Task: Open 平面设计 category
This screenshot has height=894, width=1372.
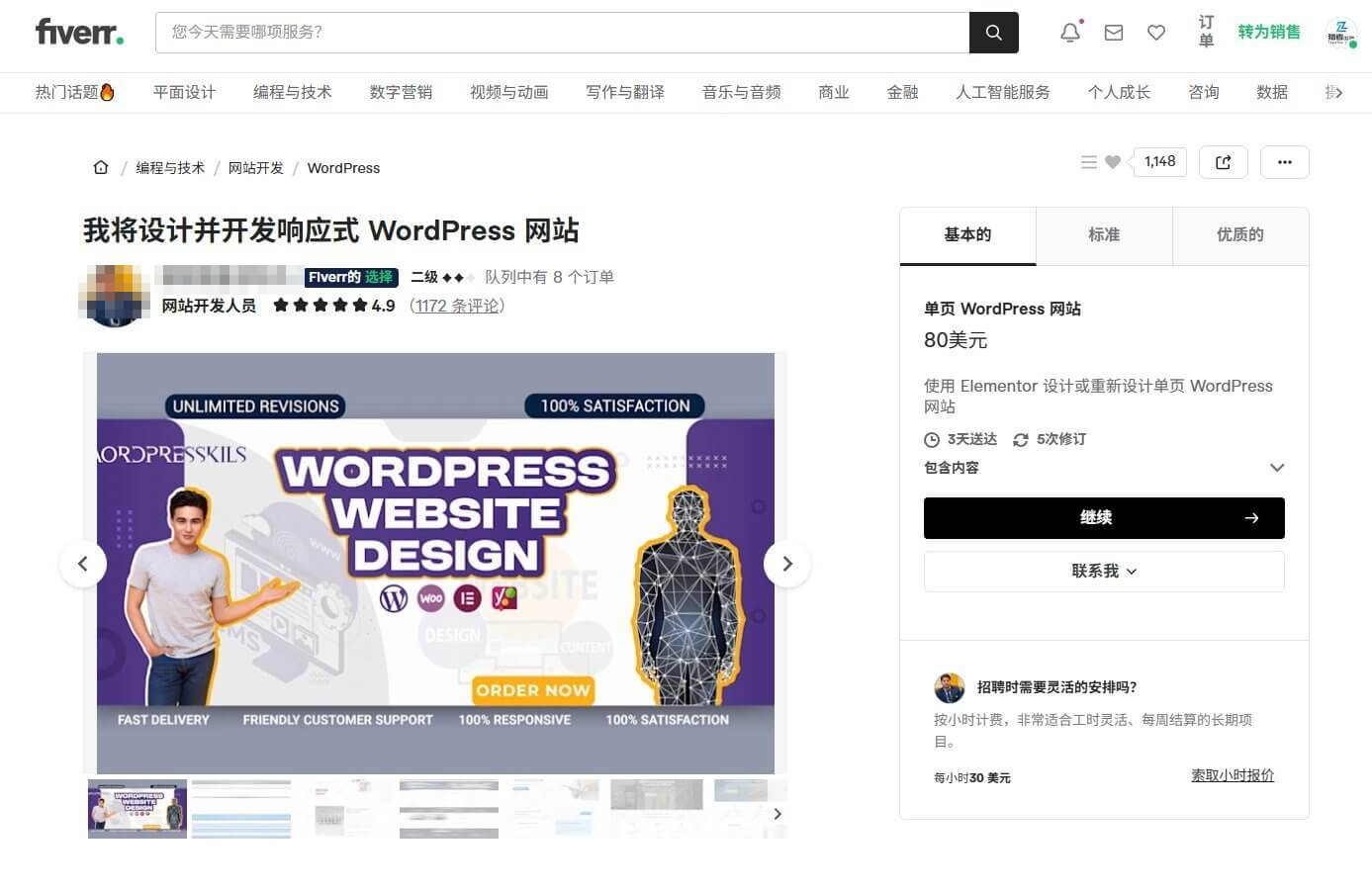Action: [185, 92]
